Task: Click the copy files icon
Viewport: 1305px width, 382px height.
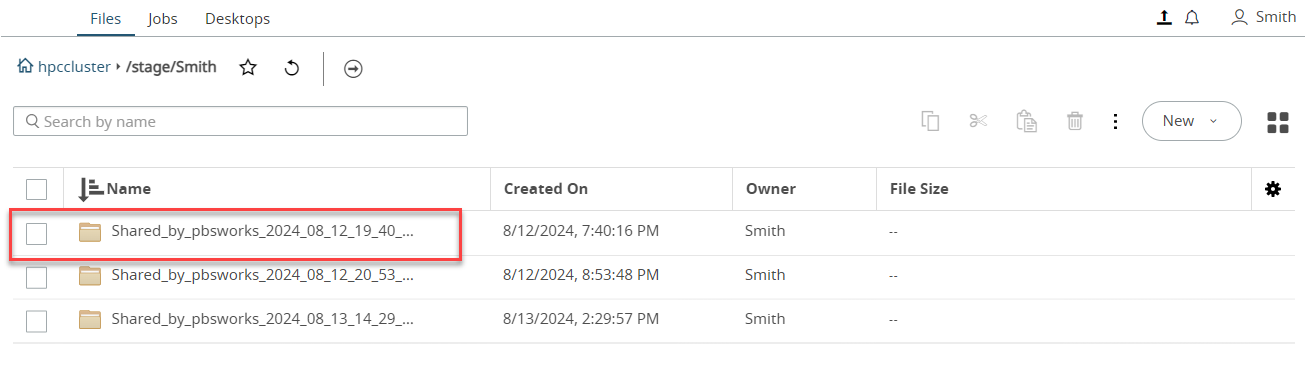Action: point(930,121)
